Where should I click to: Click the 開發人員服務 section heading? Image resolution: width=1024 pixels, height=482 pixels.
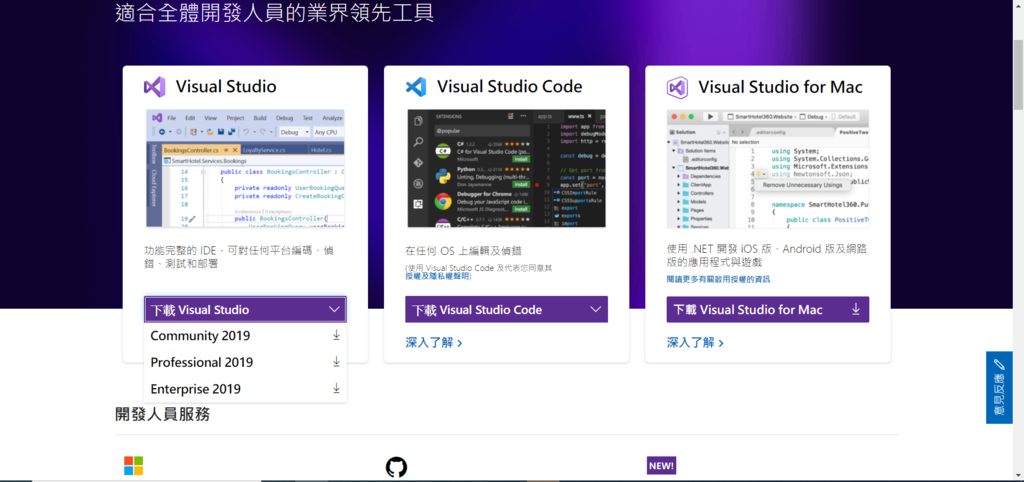163,414
